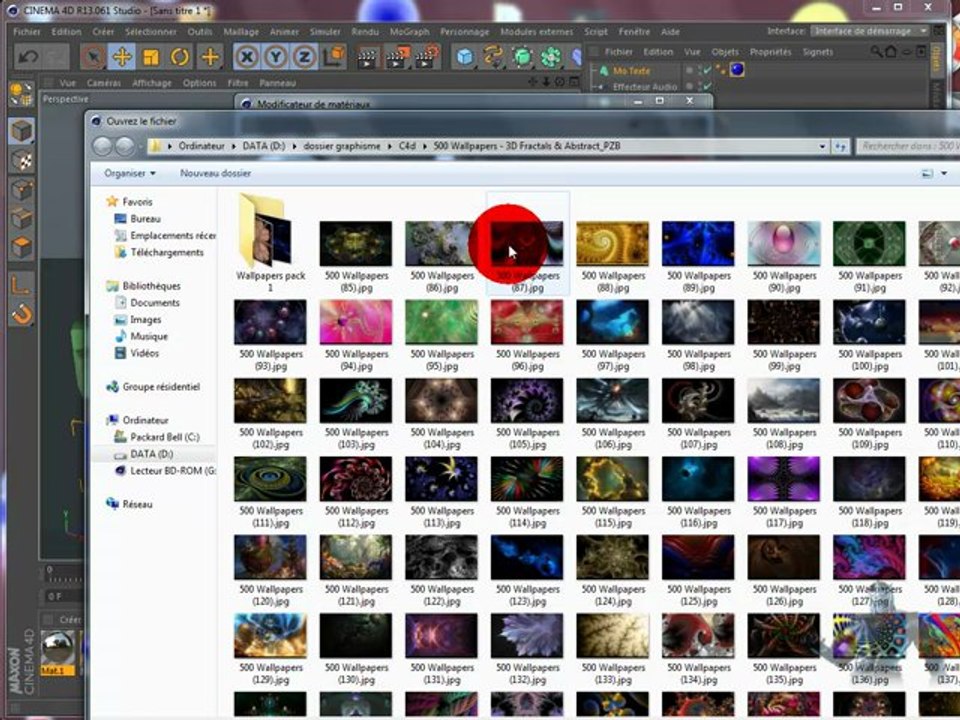Click the Nouveau dossier button
This screenshot has width=960, height=720.
(x=216, y=173)
